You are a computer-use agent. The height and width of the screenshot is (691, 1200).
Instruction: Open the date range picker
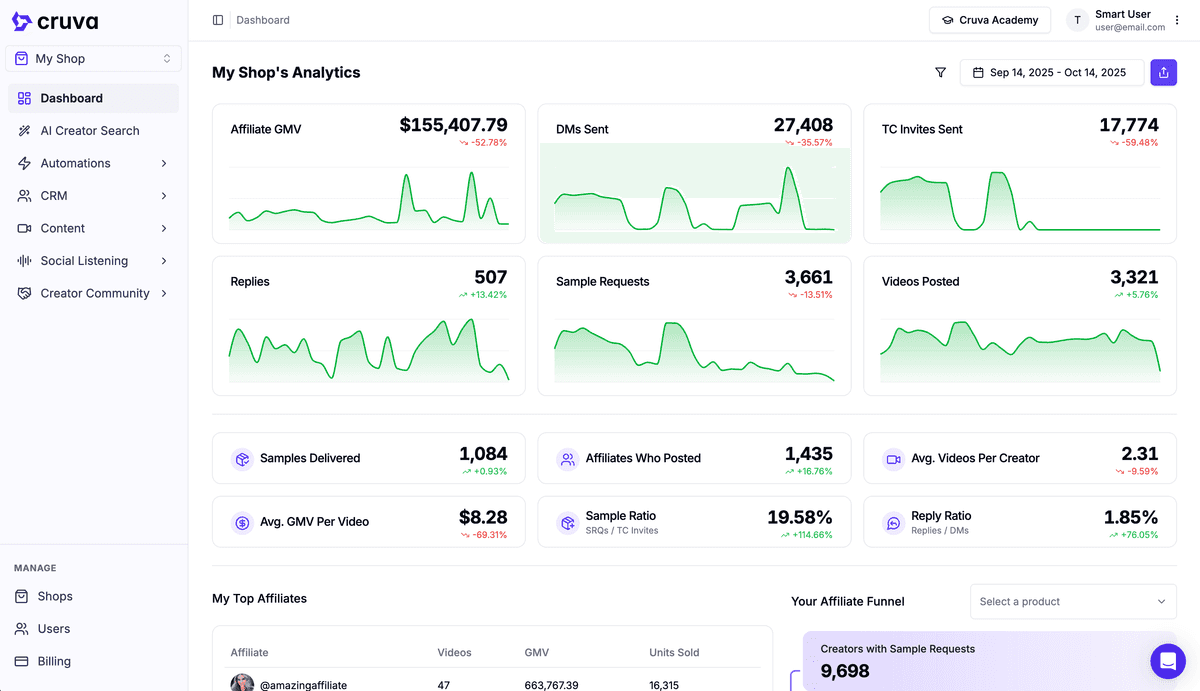click(x=1051, y=73)
